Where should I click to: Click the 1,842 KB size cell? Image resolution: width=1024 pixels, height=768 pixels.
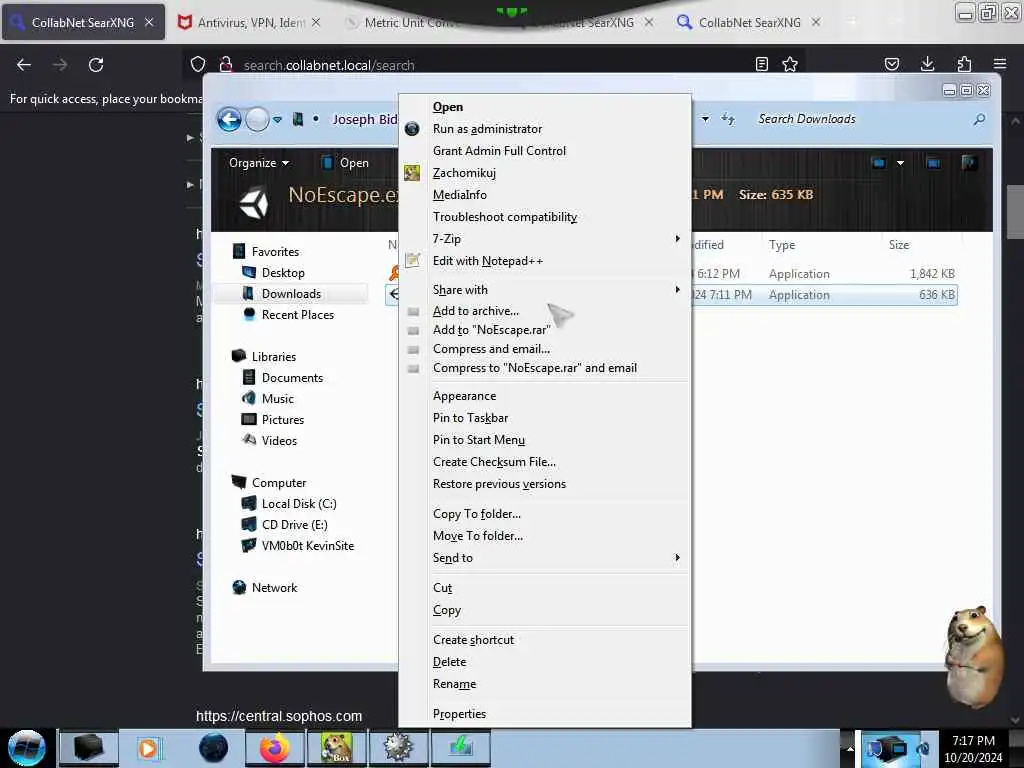[932, 274]
